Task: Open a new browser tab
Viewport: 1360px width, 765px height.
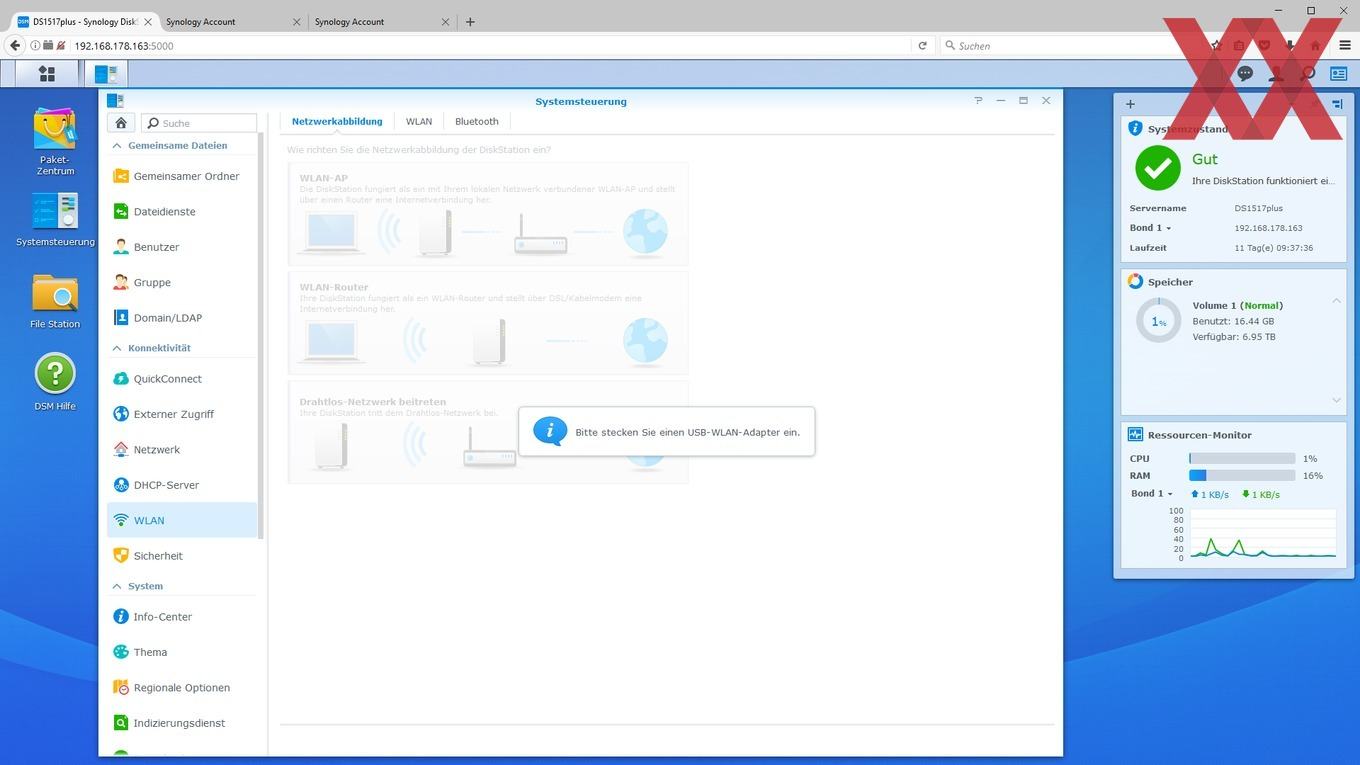Action: pos(470,21)
